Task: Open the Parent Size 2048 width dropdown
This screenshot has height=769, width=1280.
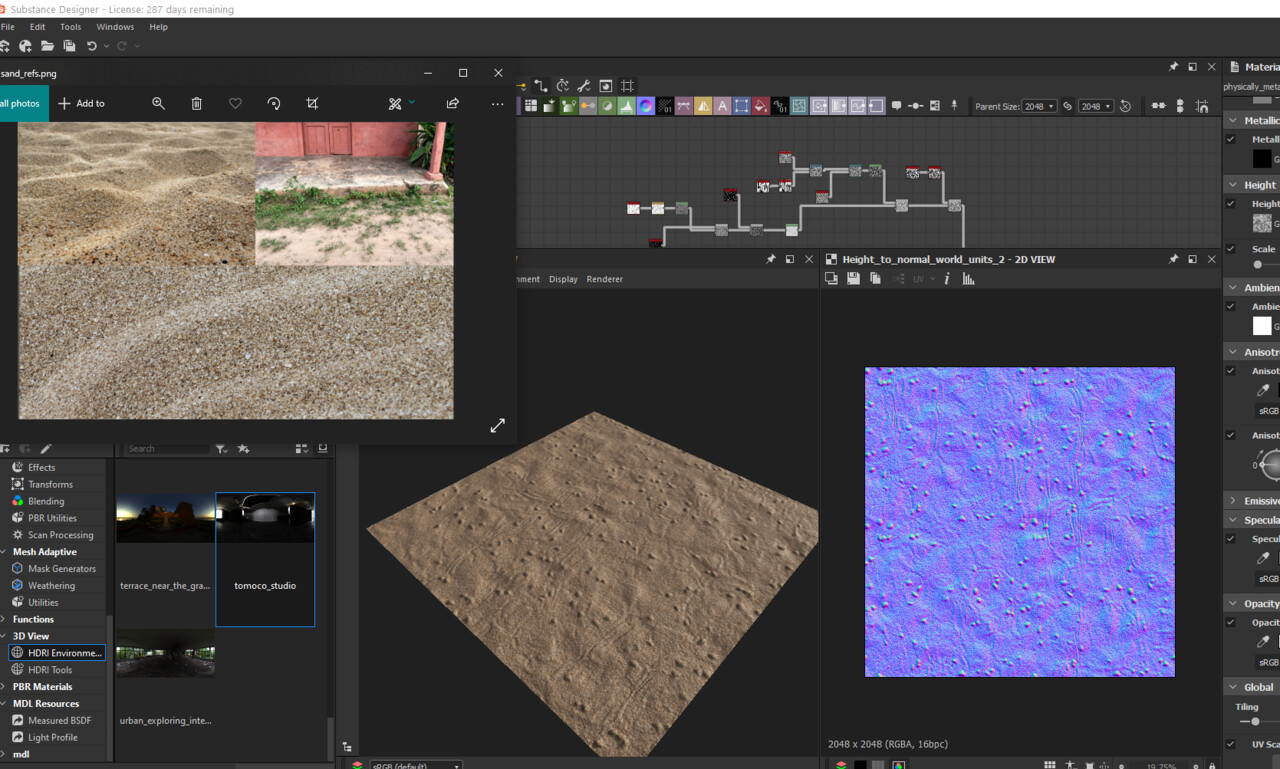Action: click(1039, 106)
